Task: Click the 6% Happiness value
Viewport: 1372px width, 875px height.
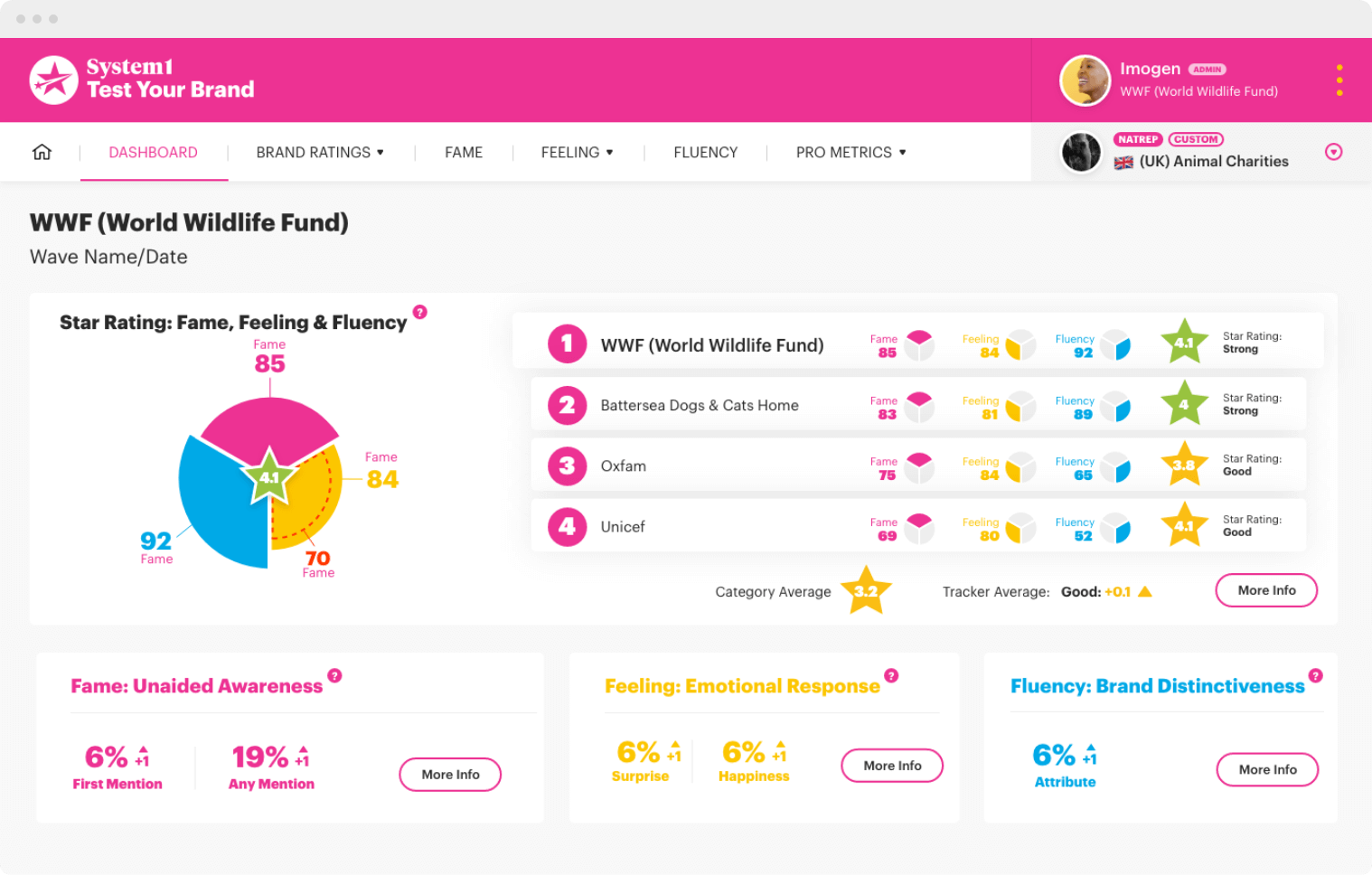Action: point(744,751)
